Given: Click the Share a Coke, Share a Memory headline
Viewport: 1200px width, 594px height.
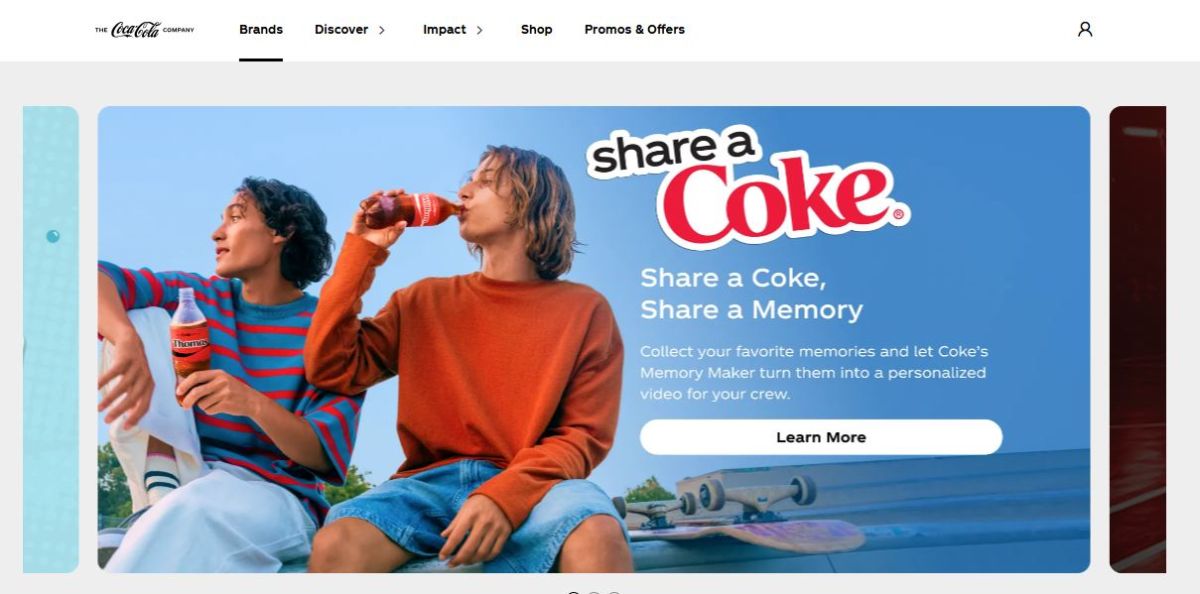Looking at the screenshot, I should coord(751,293).
